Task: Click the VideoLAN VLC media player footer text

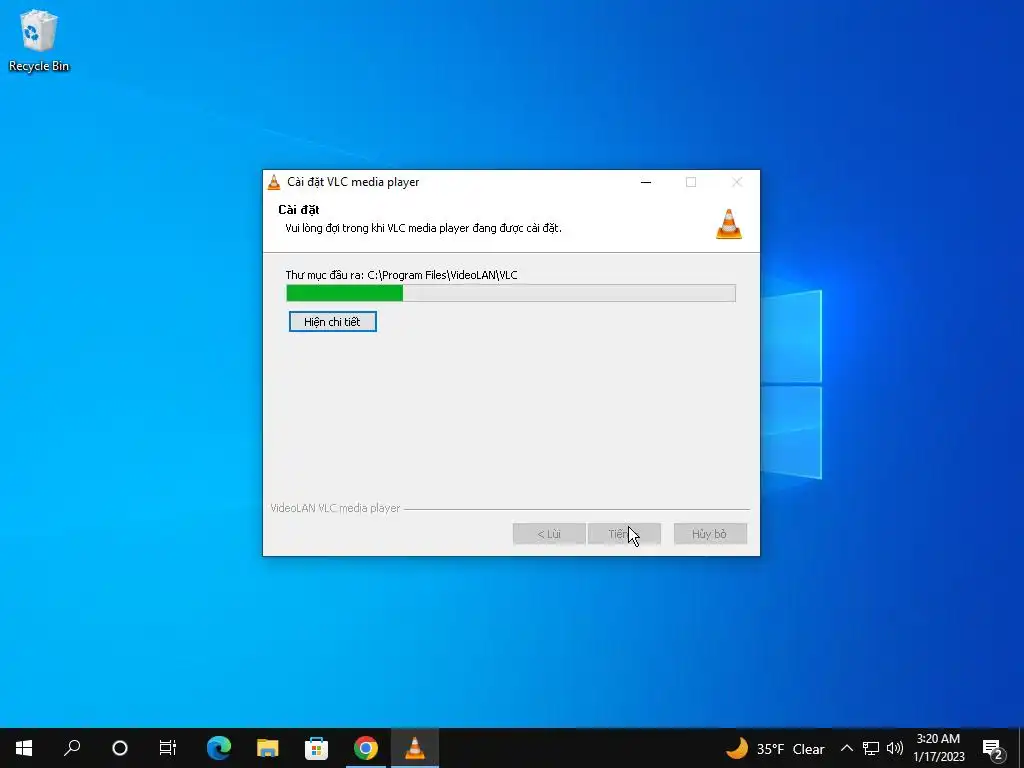Action: click(x=335, y=508)
